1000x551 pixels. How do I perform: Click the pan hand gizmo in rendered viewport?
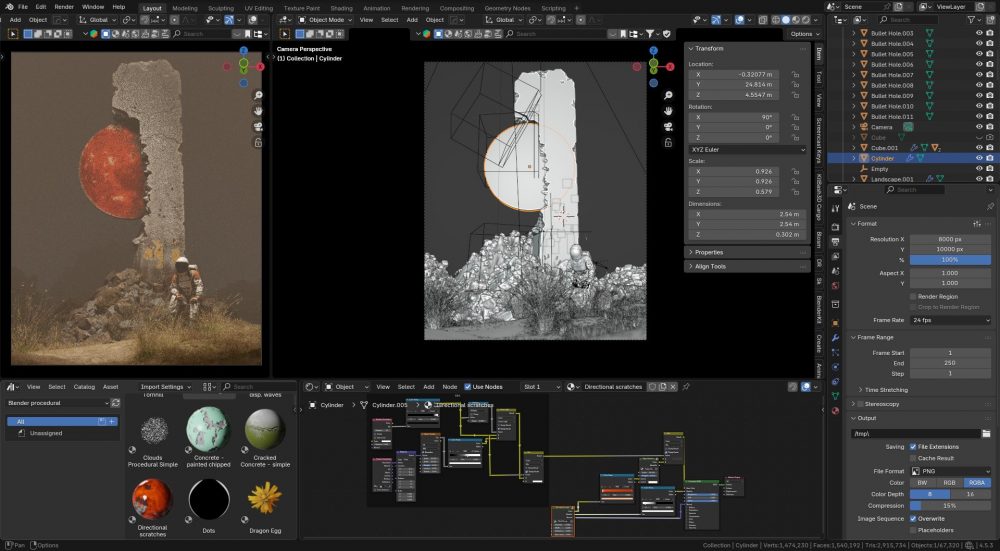click(x=258, y=111)
